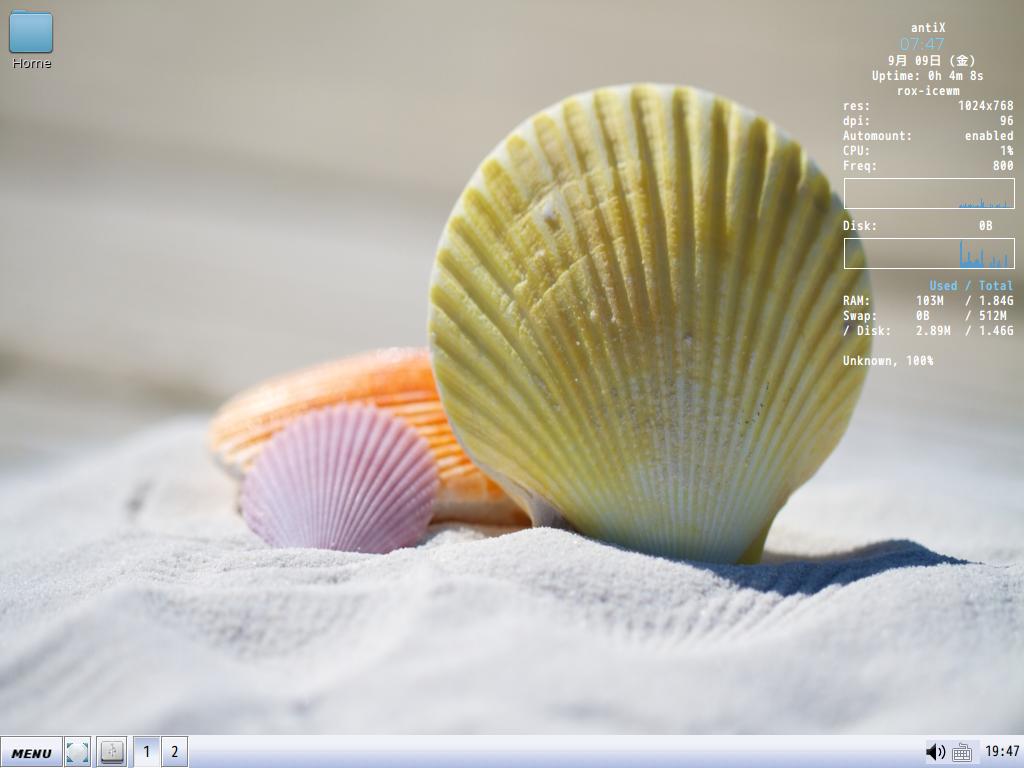This screenshot has width=1024, height=768.
Task: Click the CPU usage graph box
Action: click(x=929, y=194)
